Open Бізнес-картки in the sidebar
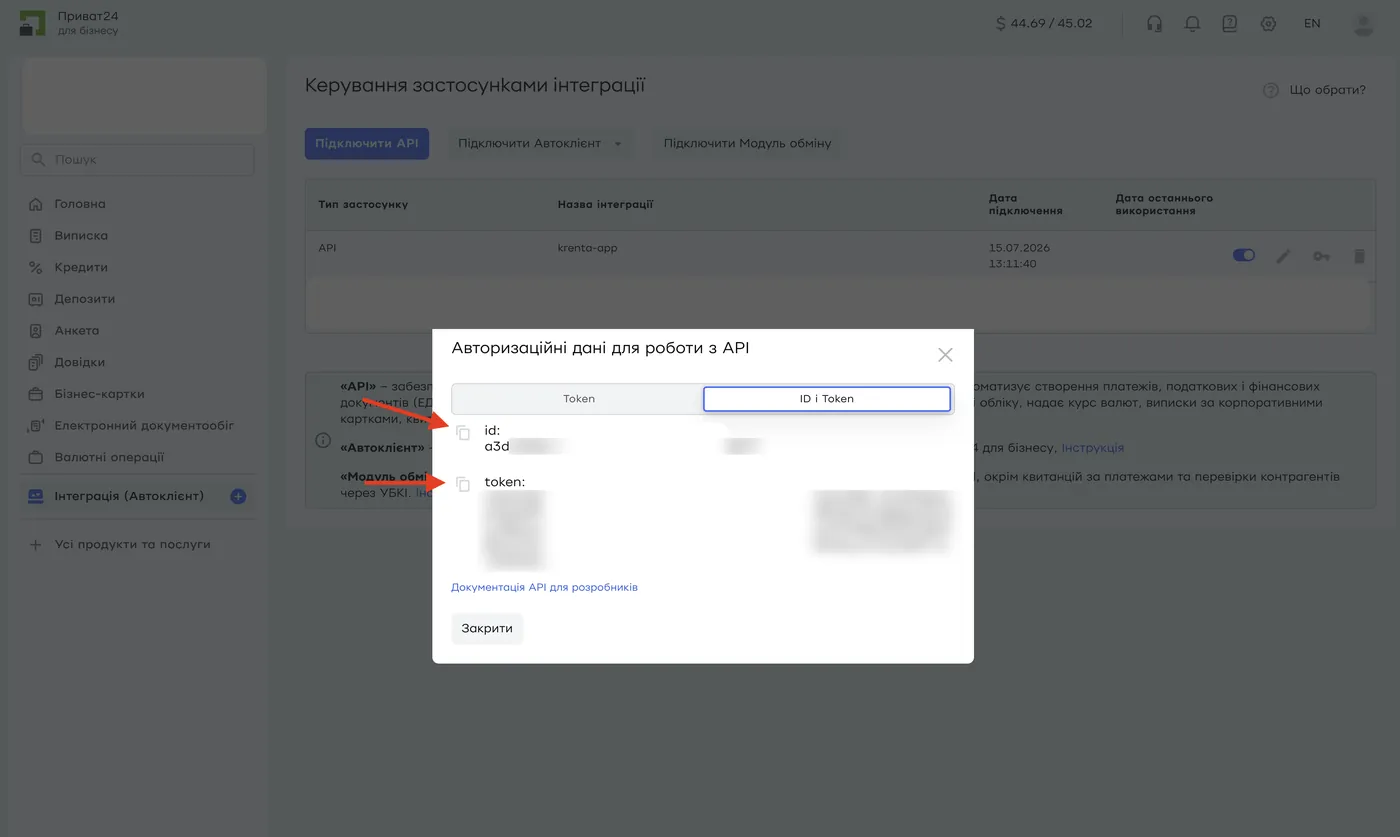This screenshot has width=1400, height=837. (99, 394)
